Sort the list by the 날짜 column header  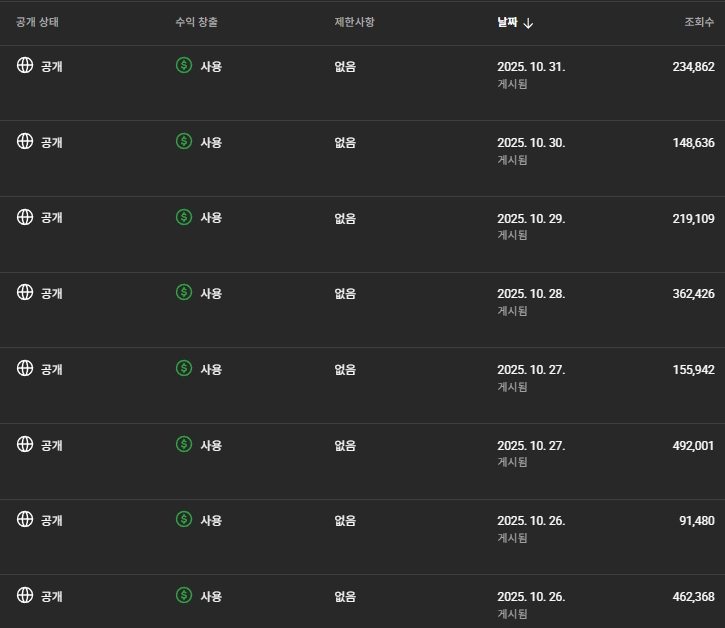[x=507, y=22]
